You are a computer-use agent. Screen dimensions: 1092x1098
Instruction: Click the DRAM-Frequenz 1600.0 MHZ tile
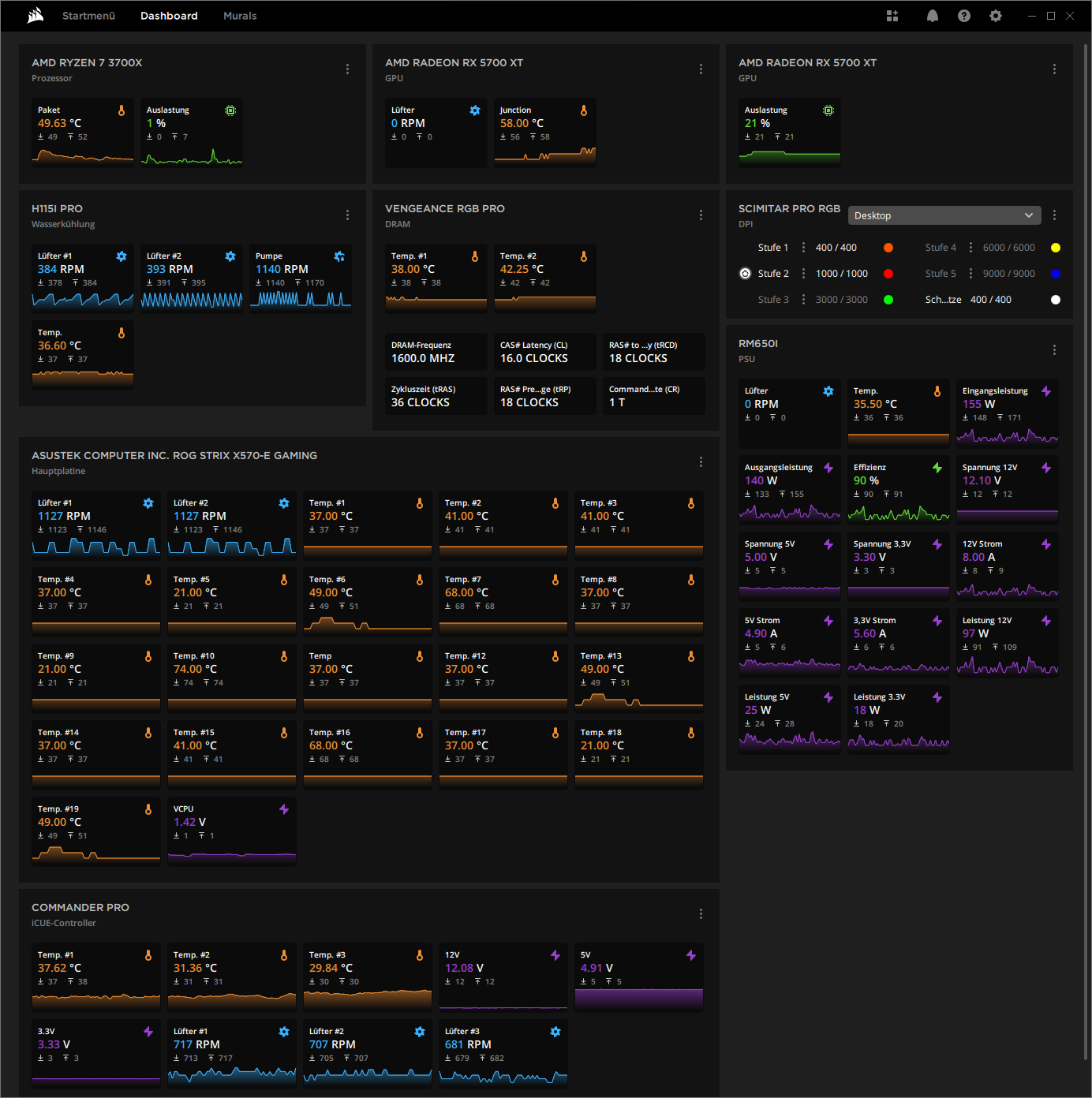(436, 352)
